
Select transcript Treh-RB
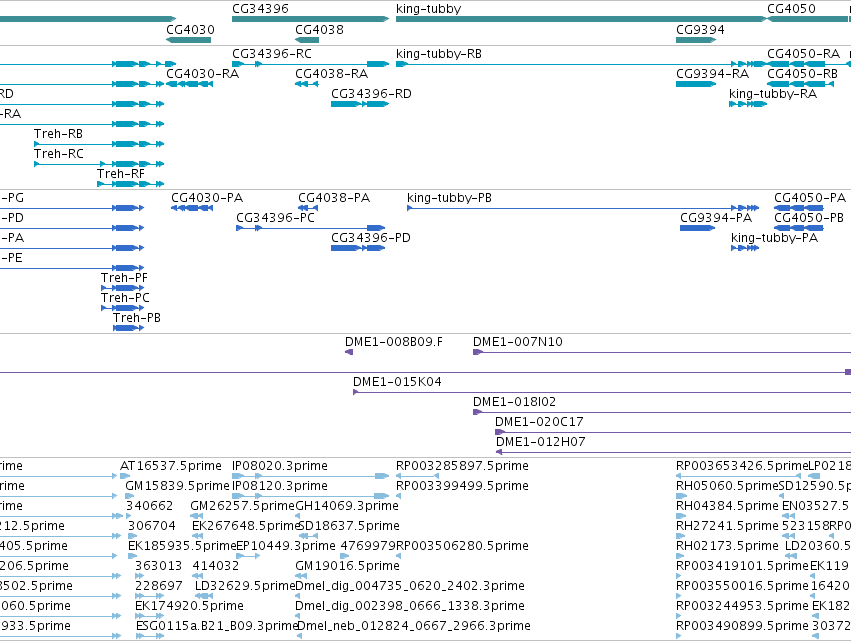pyautogui.click(x=99, y=144)
